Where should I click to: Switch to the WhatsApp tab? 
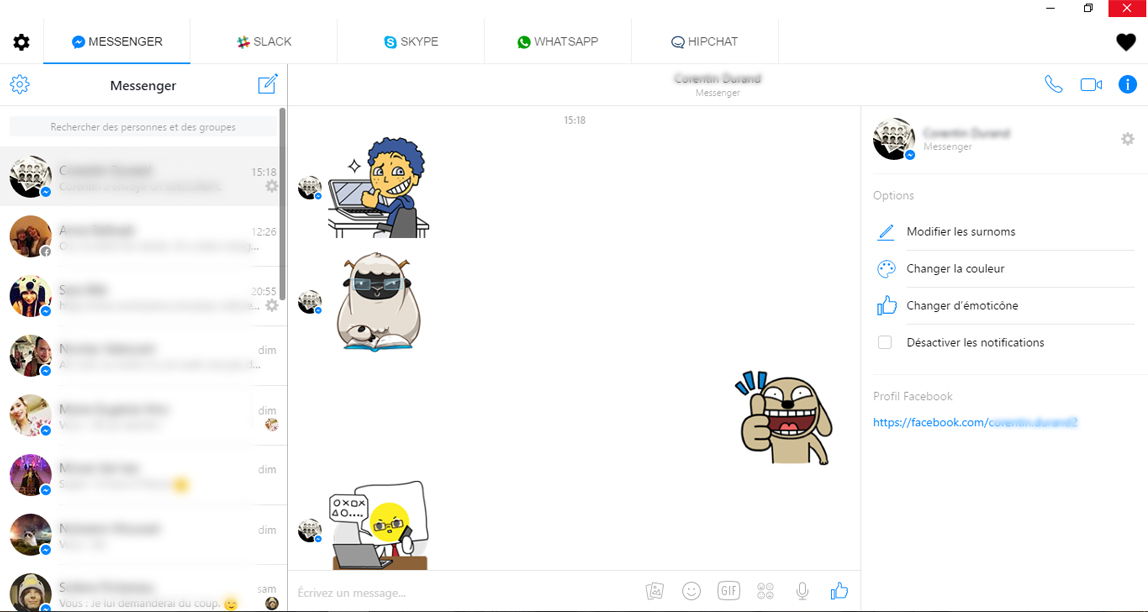point(557,42)
